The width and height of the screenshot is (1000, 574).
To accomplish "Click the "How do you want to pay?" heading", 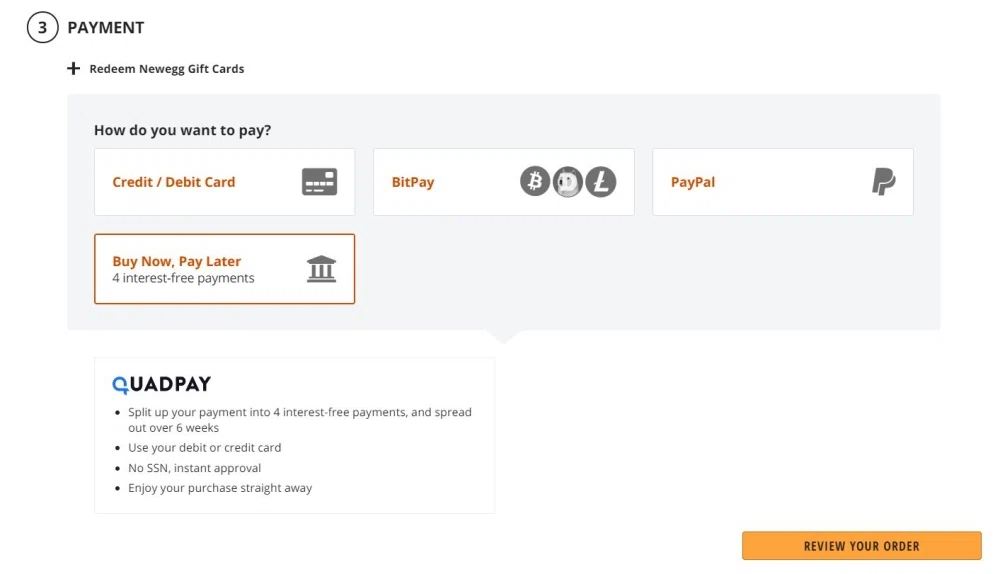I will coord(182,130).
